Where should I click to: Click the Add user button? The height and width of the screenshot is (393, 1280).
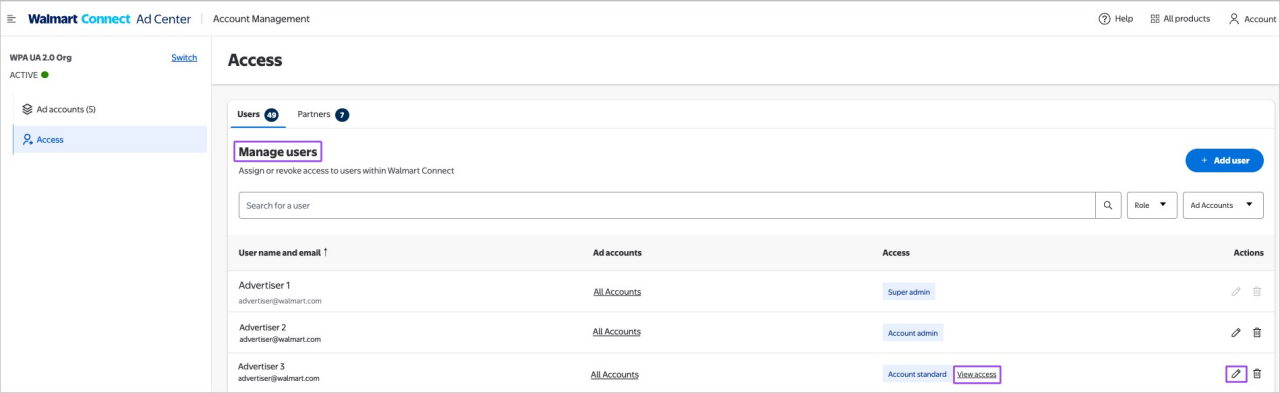(x=1224, y=160)
